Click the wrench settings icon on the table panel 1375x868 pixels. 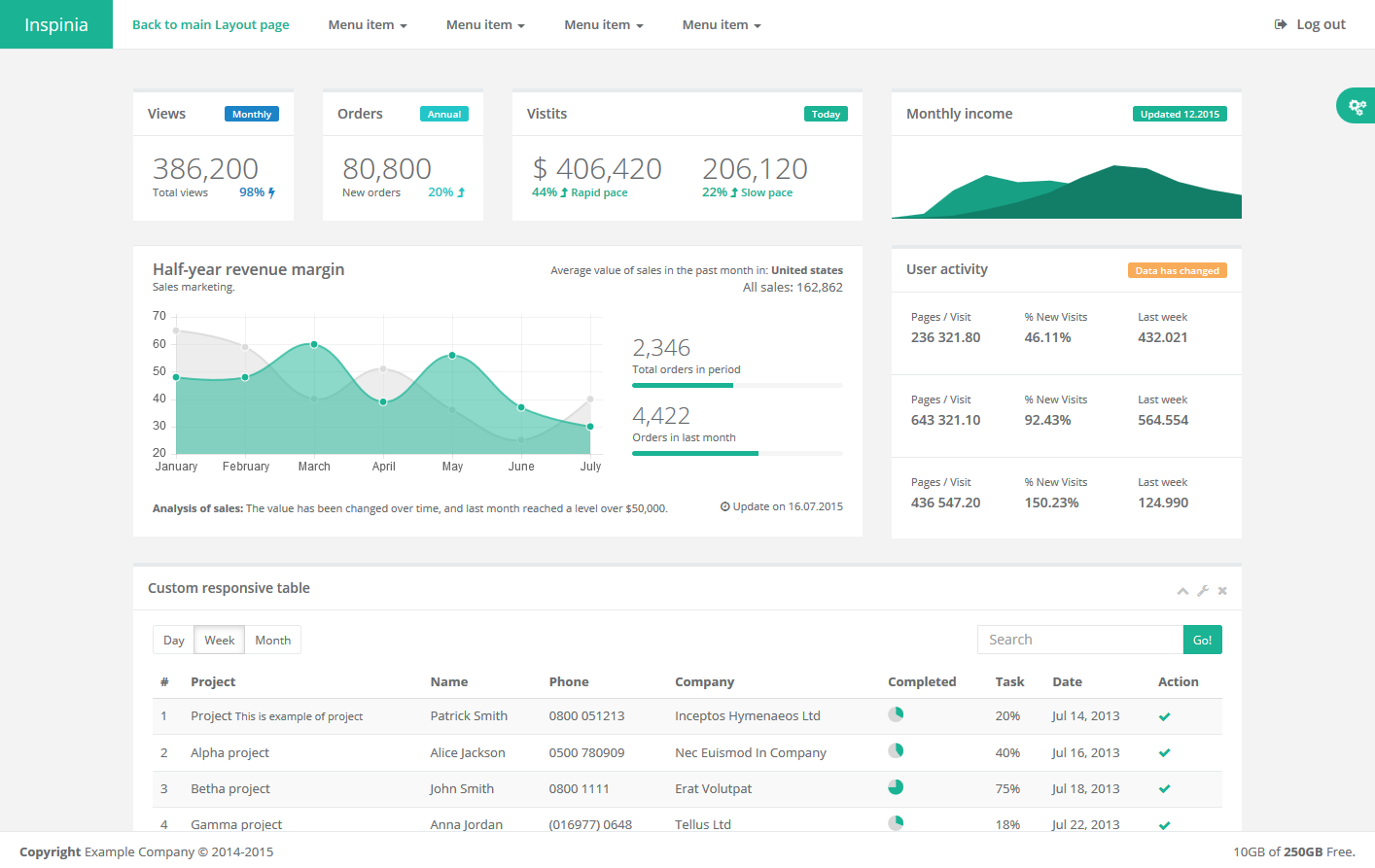(1203, 590)
